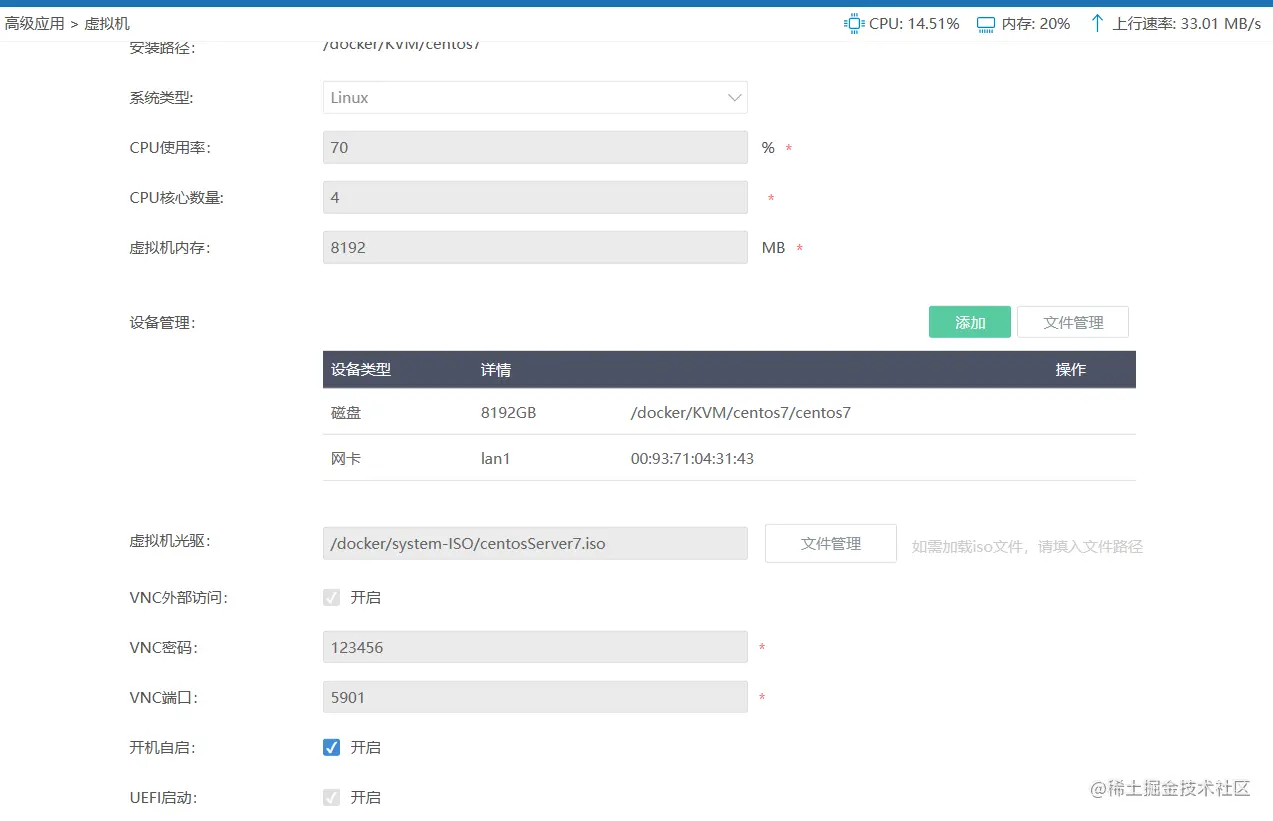
Task: Select the 磁盘 device row cell
Action: coord(346,412)
